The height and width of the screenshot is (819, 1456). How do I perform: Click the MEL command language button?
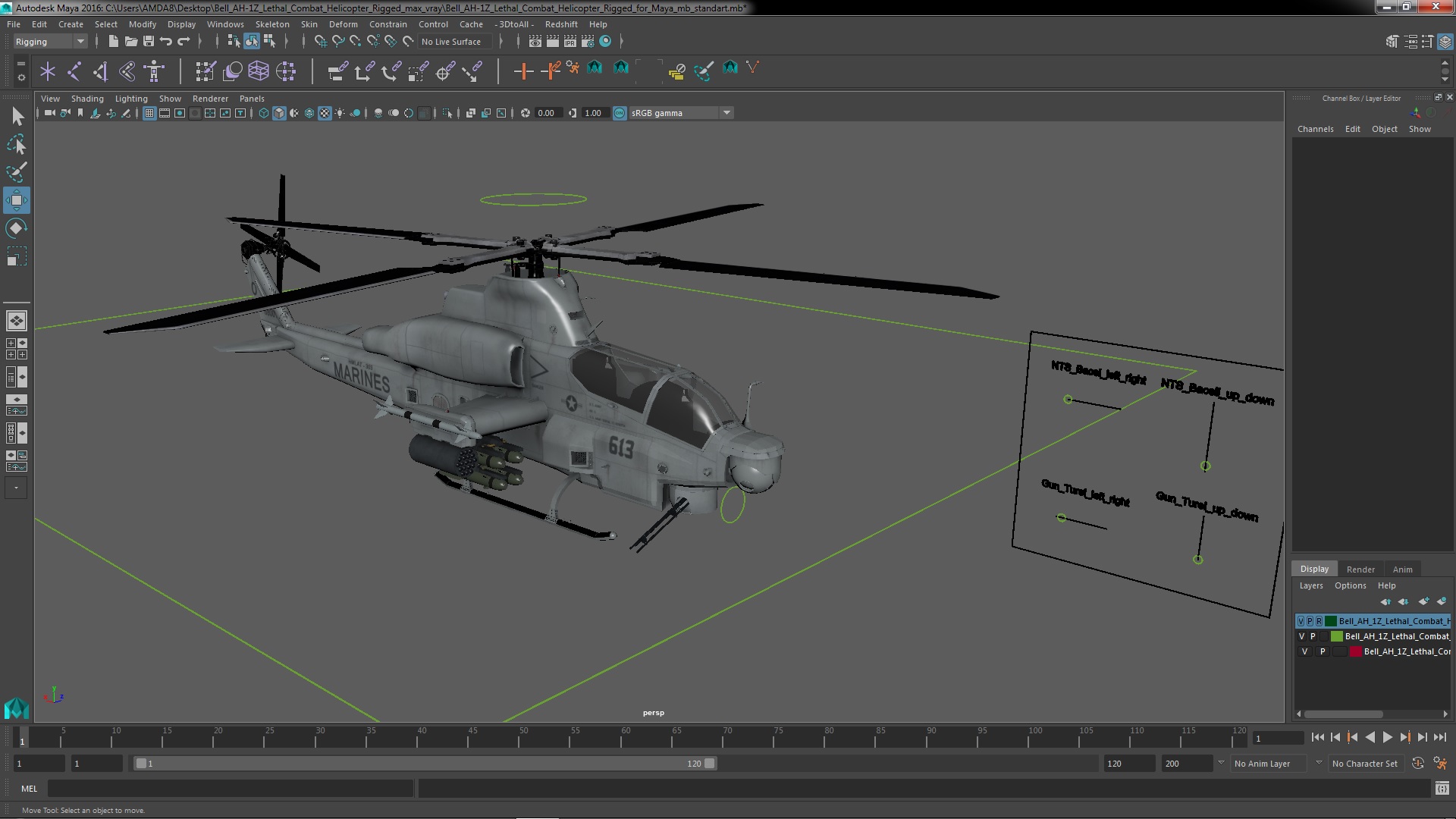coord(29,789)
